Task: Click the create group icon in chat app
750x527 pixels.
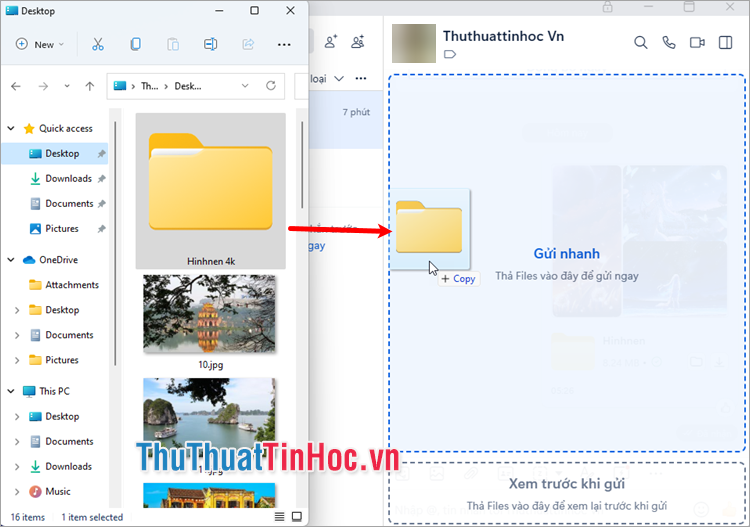Action: 358,42
